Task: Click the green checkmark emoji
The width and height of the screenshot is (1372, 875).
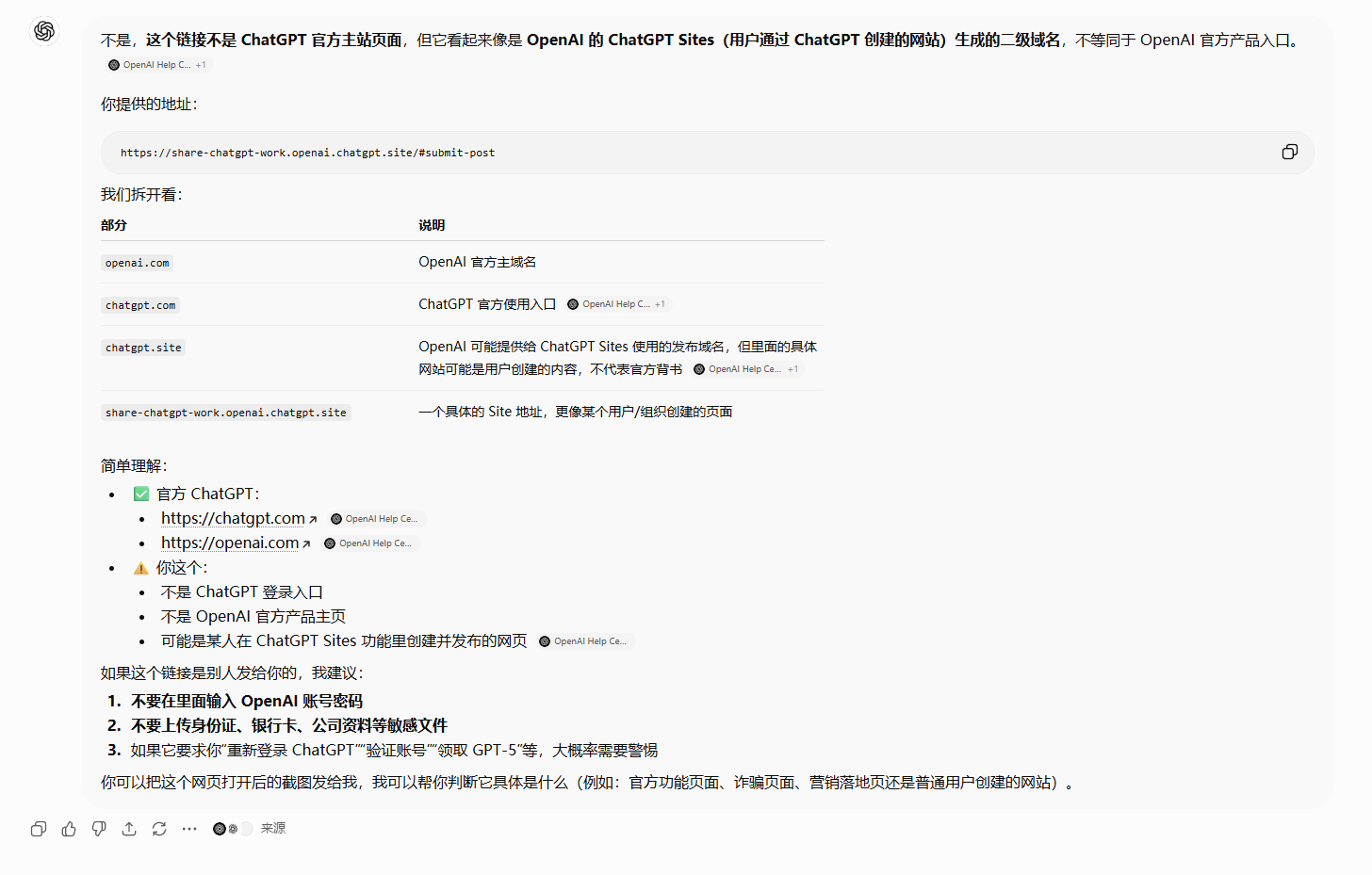Action: click(x=141, y=494)
